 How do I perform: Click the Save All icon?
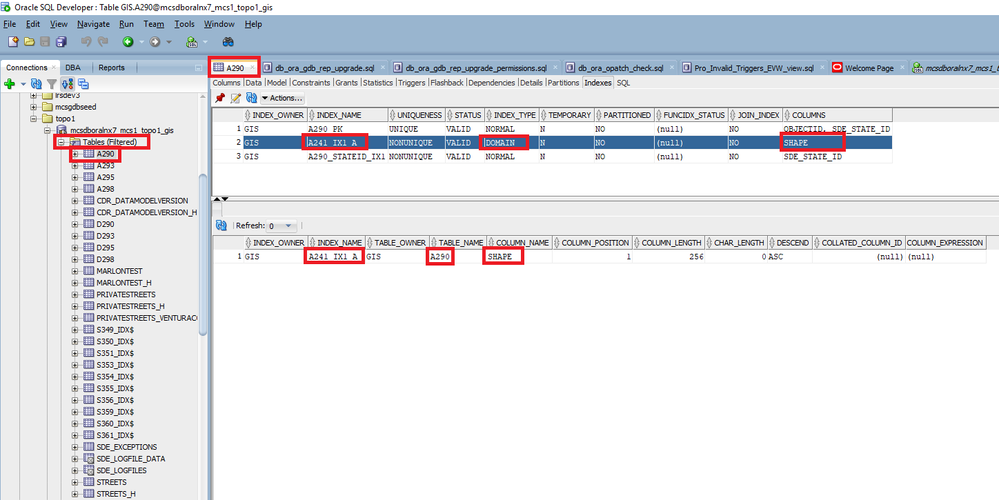click(x=61, y=42)
